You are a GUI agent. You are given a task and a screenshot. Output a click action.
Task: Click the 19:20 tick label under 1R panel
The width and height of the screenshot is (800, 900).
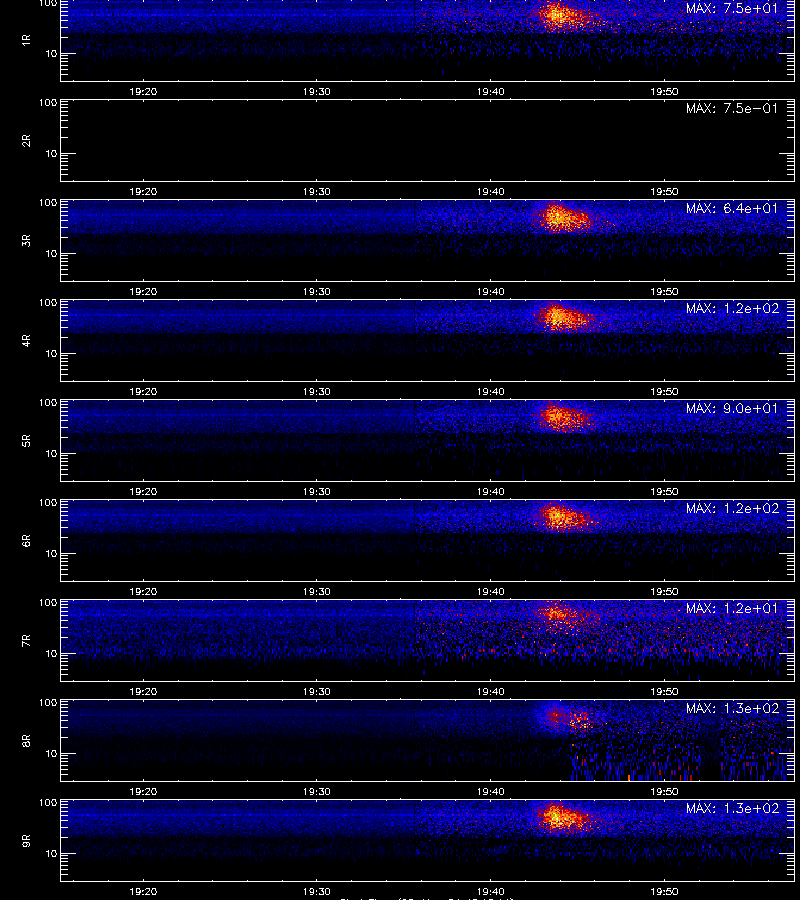143,91
